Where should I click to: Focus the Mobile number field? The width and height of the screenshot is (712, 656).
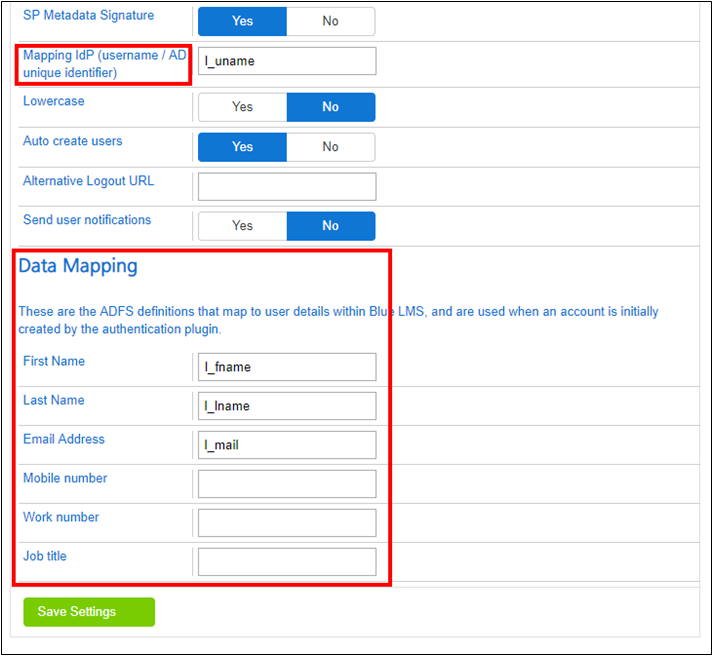tap(287, 484)
